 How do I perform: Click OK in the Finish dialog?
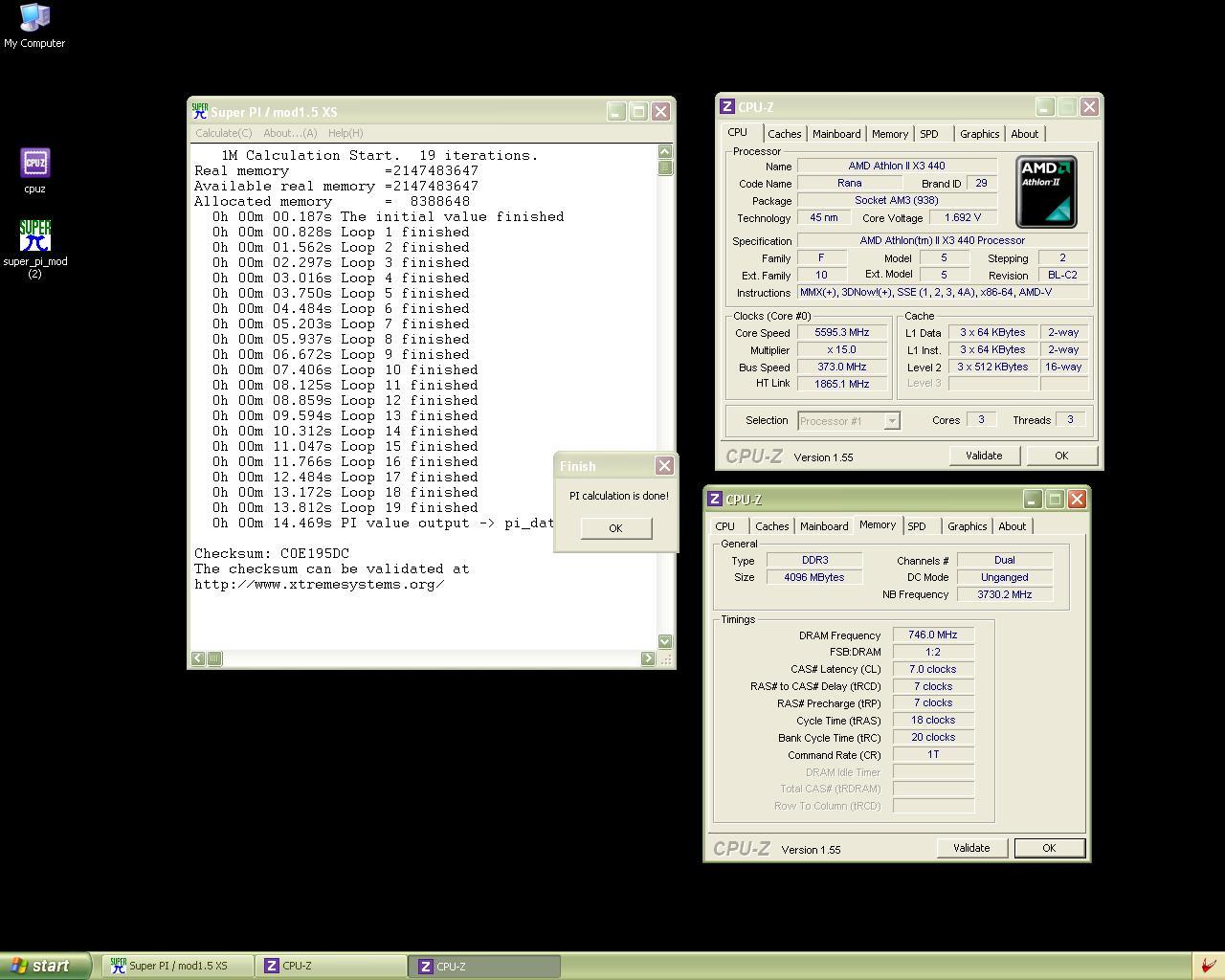coord(615,528)
